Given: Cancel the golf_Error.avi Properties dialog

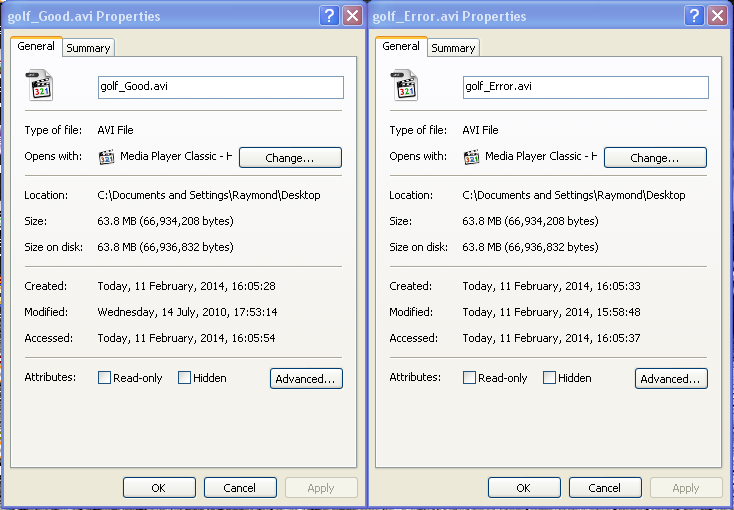Looking at the screenshot, I should click(605, 488).
